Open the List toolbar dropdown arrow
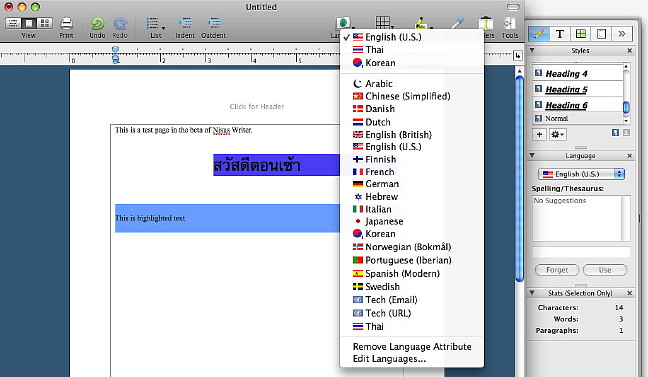The image size is (648, 377). tap(163, 28)
